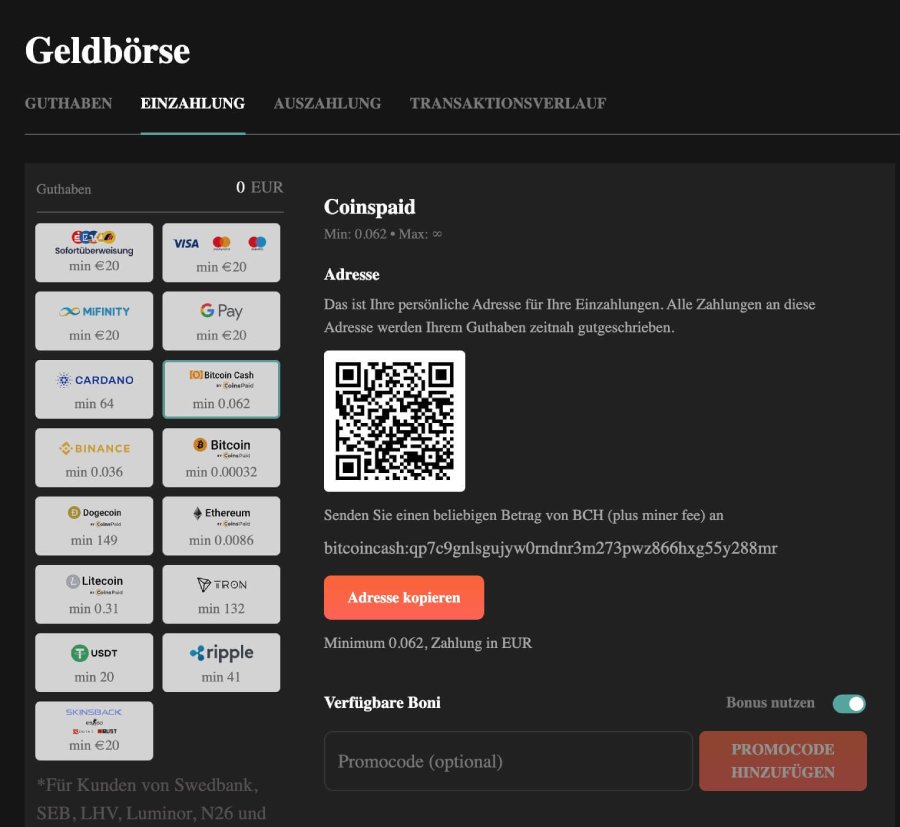Choose Binance deposit option
900x827 pixels.
pyautogui.click(x=94, y=457)
